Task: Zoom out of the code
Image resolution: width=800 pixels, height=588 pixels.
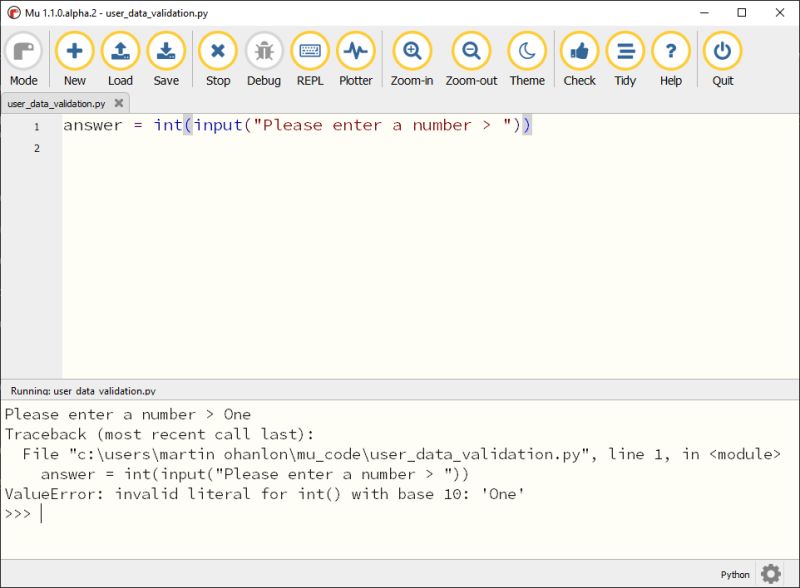Action: coord(470,55)
